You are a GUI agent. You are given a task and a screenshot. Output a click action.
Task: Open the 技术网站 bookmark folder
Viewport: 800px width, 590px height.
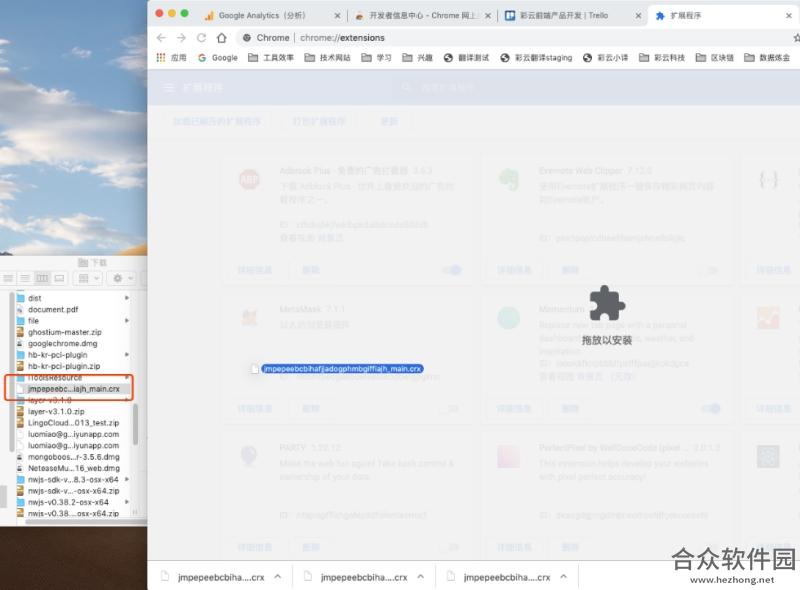[327, 58]
